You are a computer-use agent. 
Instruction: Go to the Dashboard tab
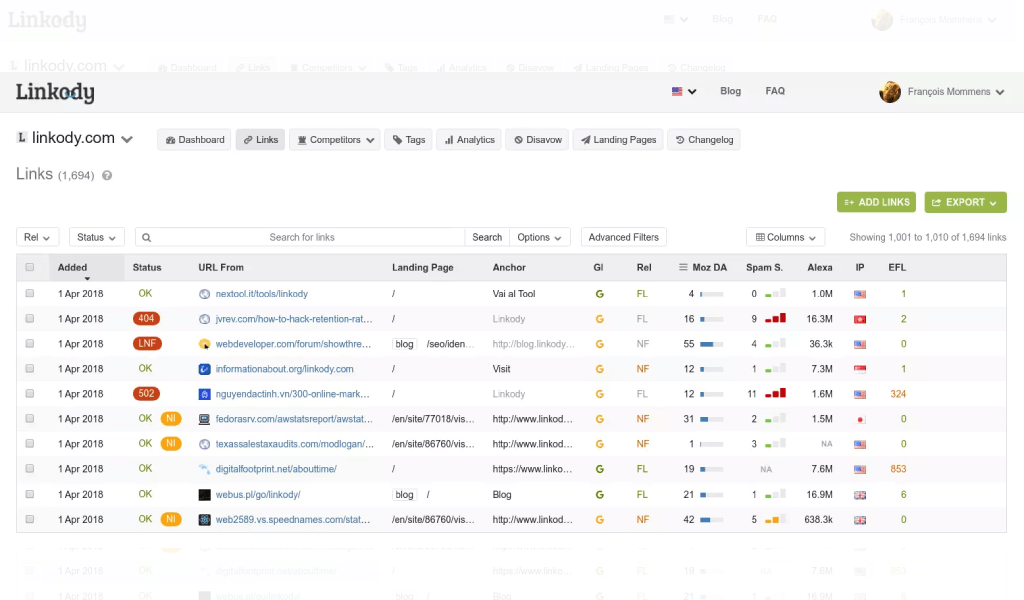pos(194,140)
